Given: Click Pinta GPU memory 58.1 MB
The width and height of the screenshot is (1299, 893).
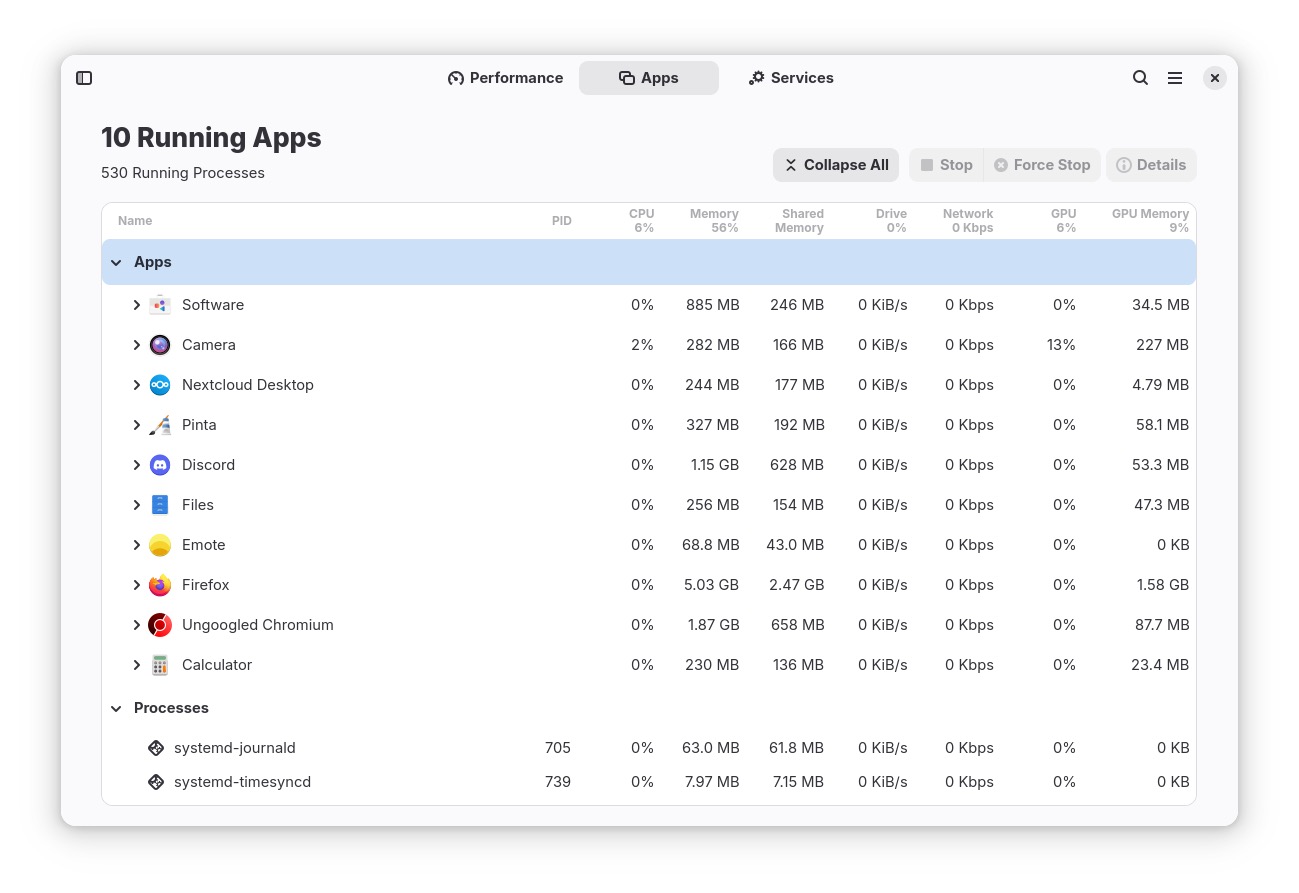Looking at the screenshot, I should coord(1162,425).
